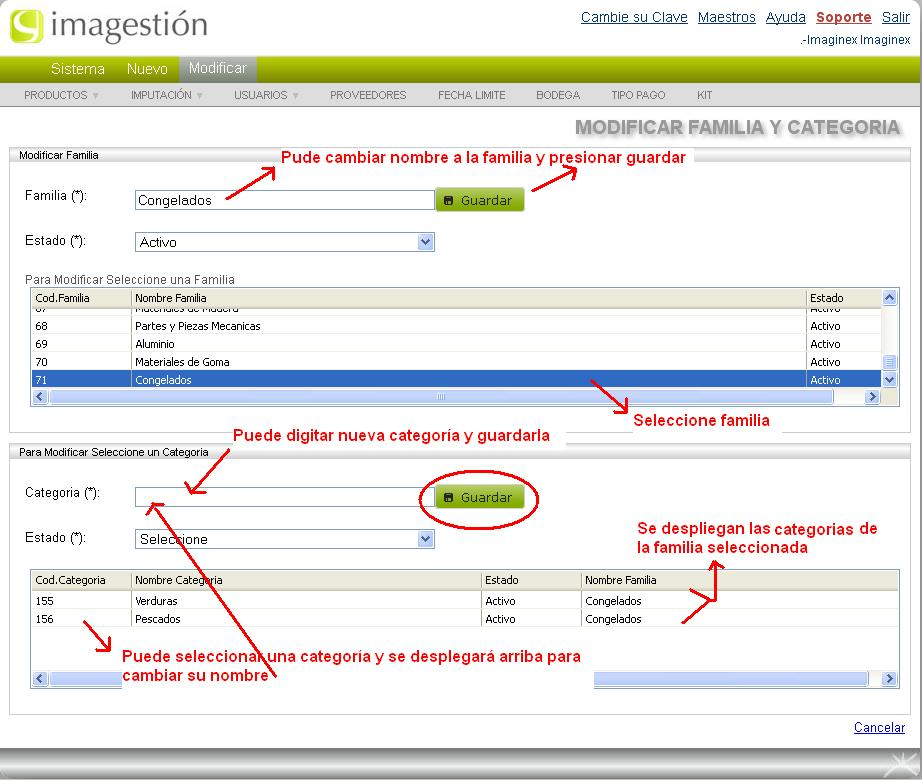922x780 pixels.
Task: Click the imagestión logo icon
Action: coord(26,26)
